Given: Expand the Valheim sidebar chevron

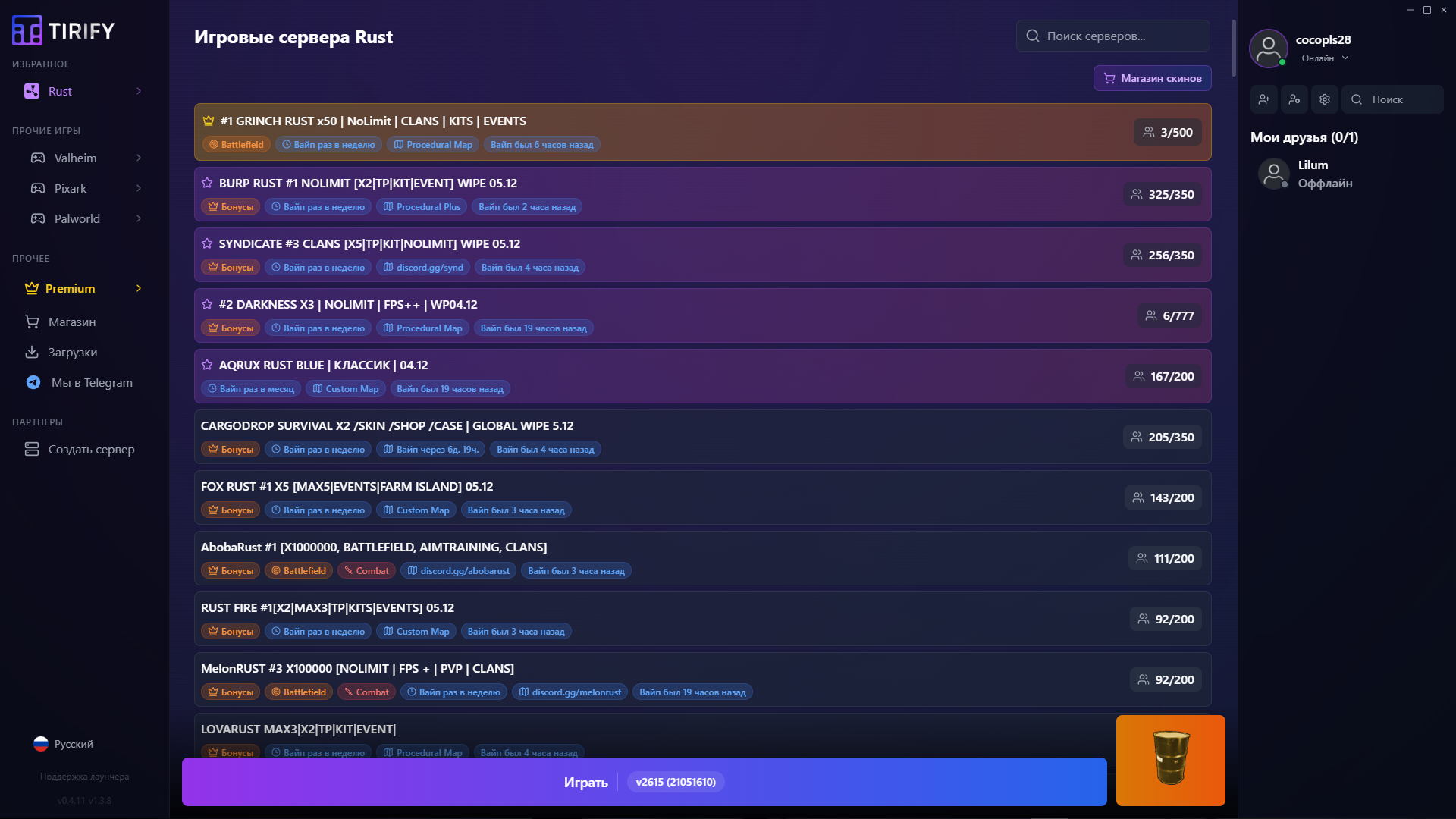Looking at the screenshot, I should click(139, 158).
